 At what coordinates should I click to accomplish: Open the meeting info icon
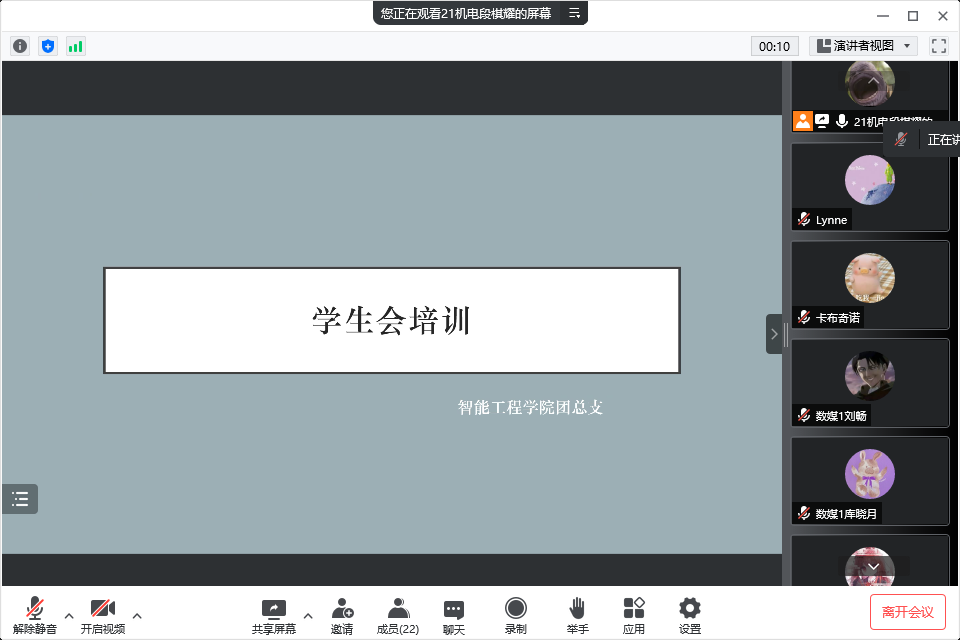click(20, 46)
